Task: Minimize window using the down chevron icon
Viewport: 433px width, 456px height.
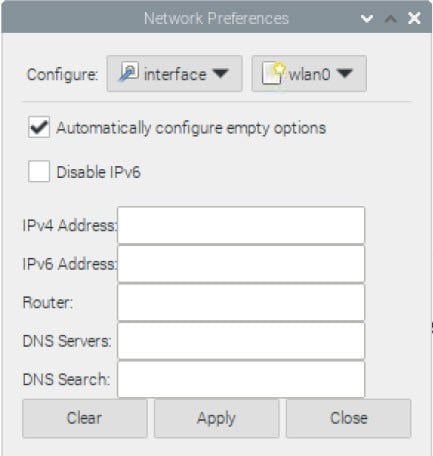Action: [367, 18]
